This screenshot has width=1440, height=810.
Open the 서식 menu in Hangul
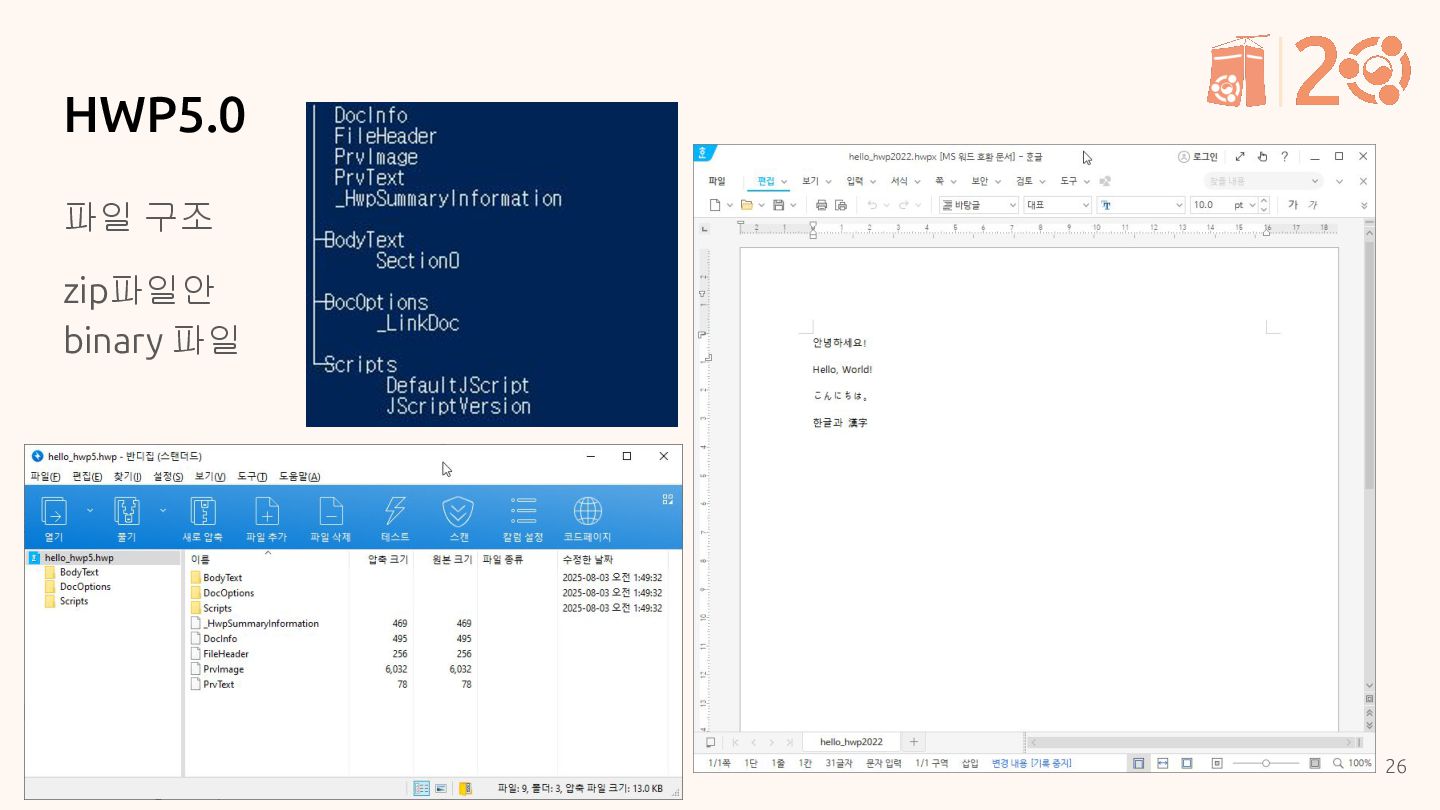(x=899, y=181)
